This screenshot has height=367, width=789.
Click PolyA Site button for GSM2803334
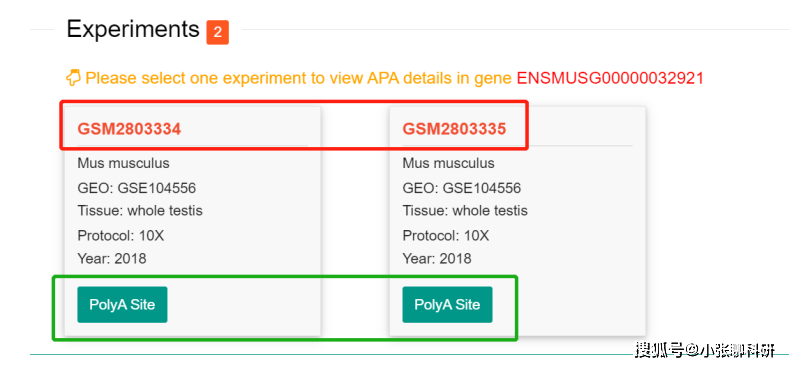click(x=122, y=305)
